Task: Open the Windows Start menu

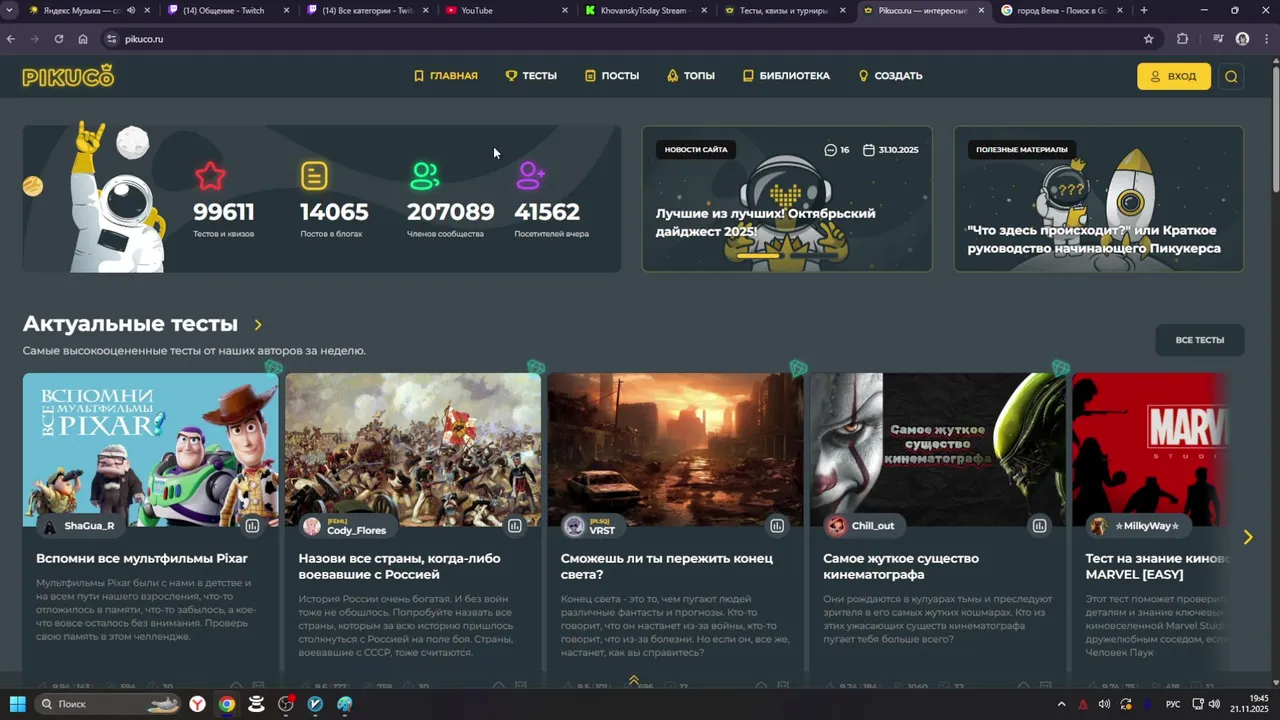Action: pyautogui.click(x=17, y=704)
